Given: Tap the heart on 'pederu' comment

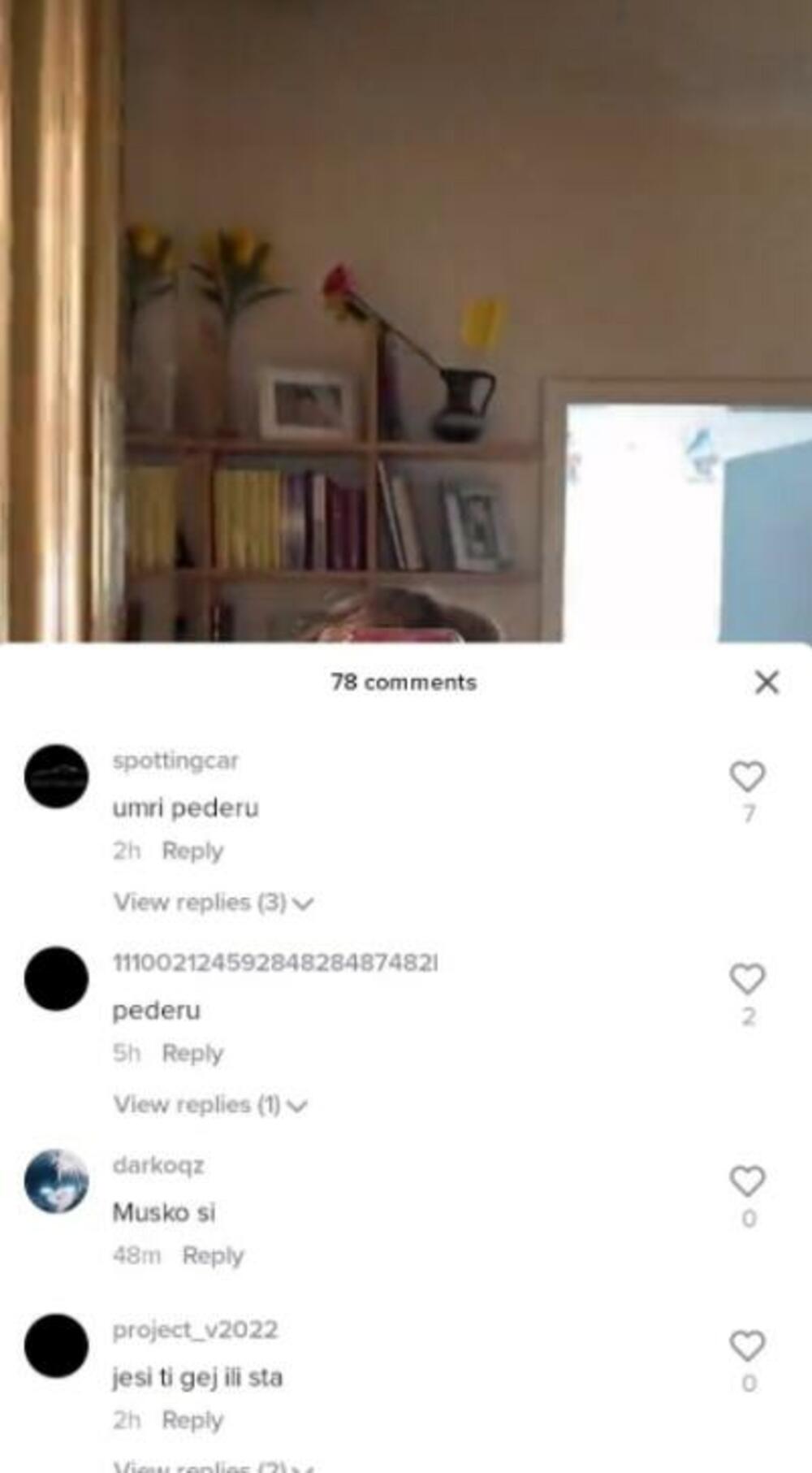Looking at the screenshot, I should coord(747,979).
